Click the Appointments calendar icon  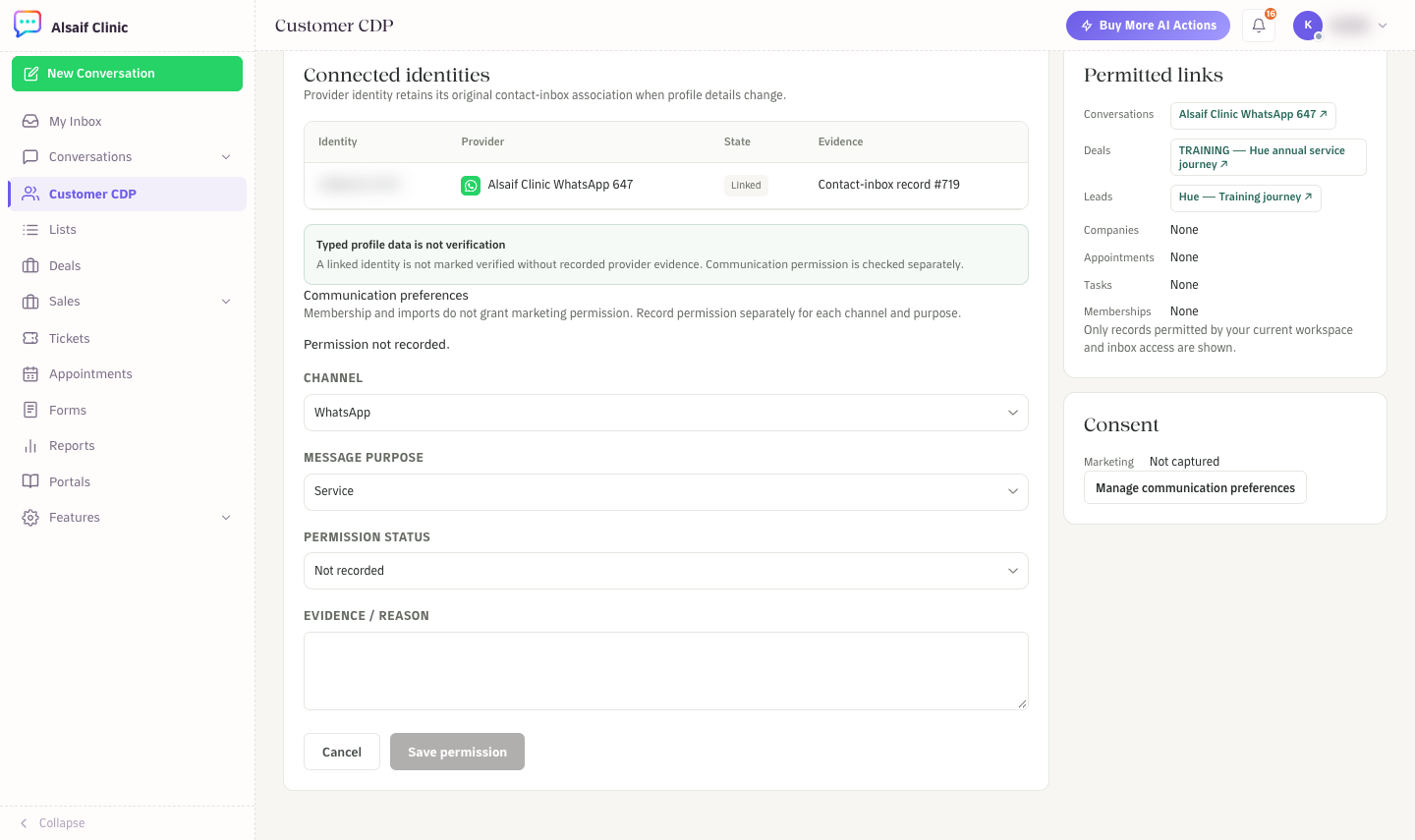(x=30, y=374)
